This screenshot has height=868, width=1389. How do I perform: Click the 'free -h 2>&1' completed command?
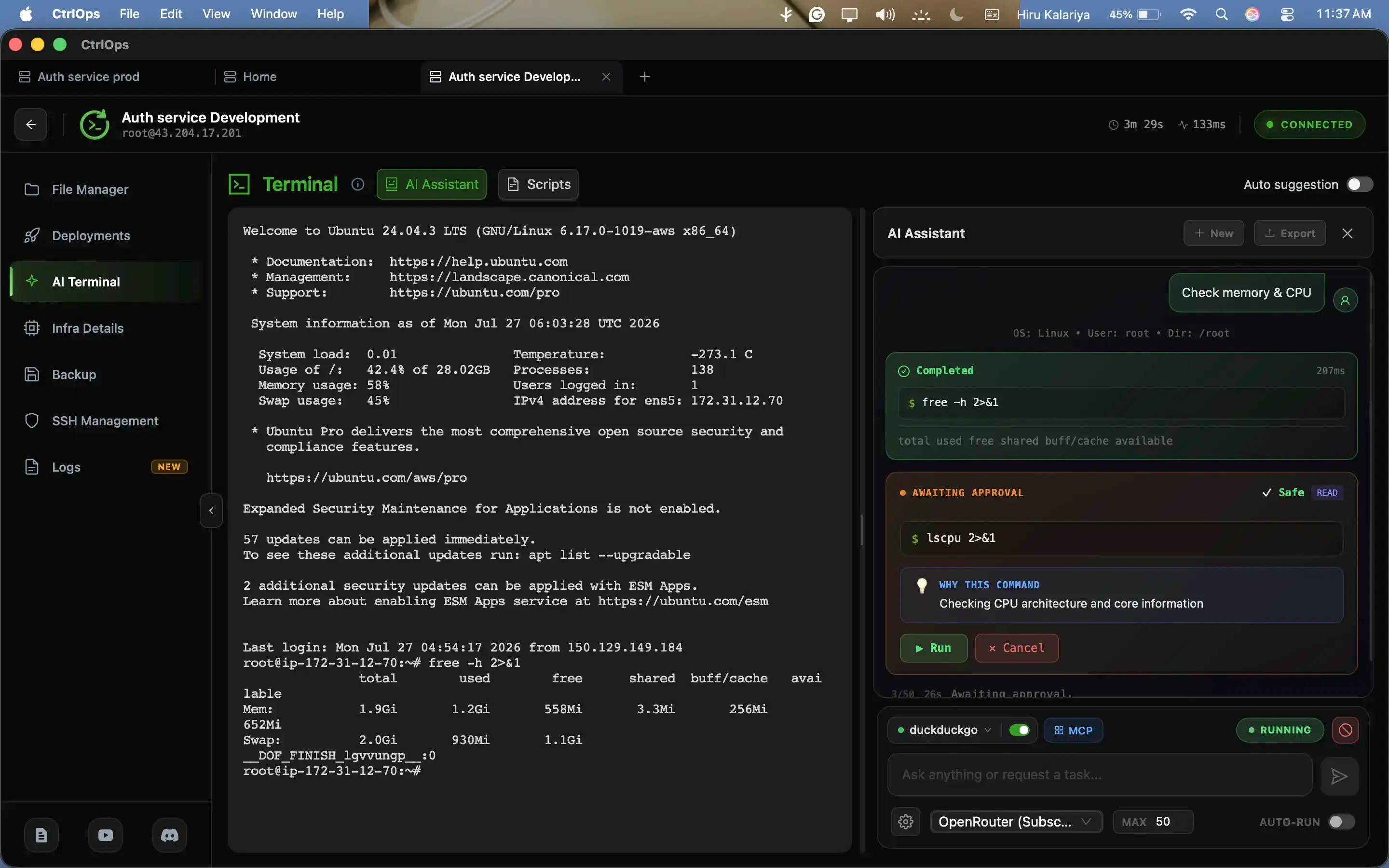(1121, 403)
